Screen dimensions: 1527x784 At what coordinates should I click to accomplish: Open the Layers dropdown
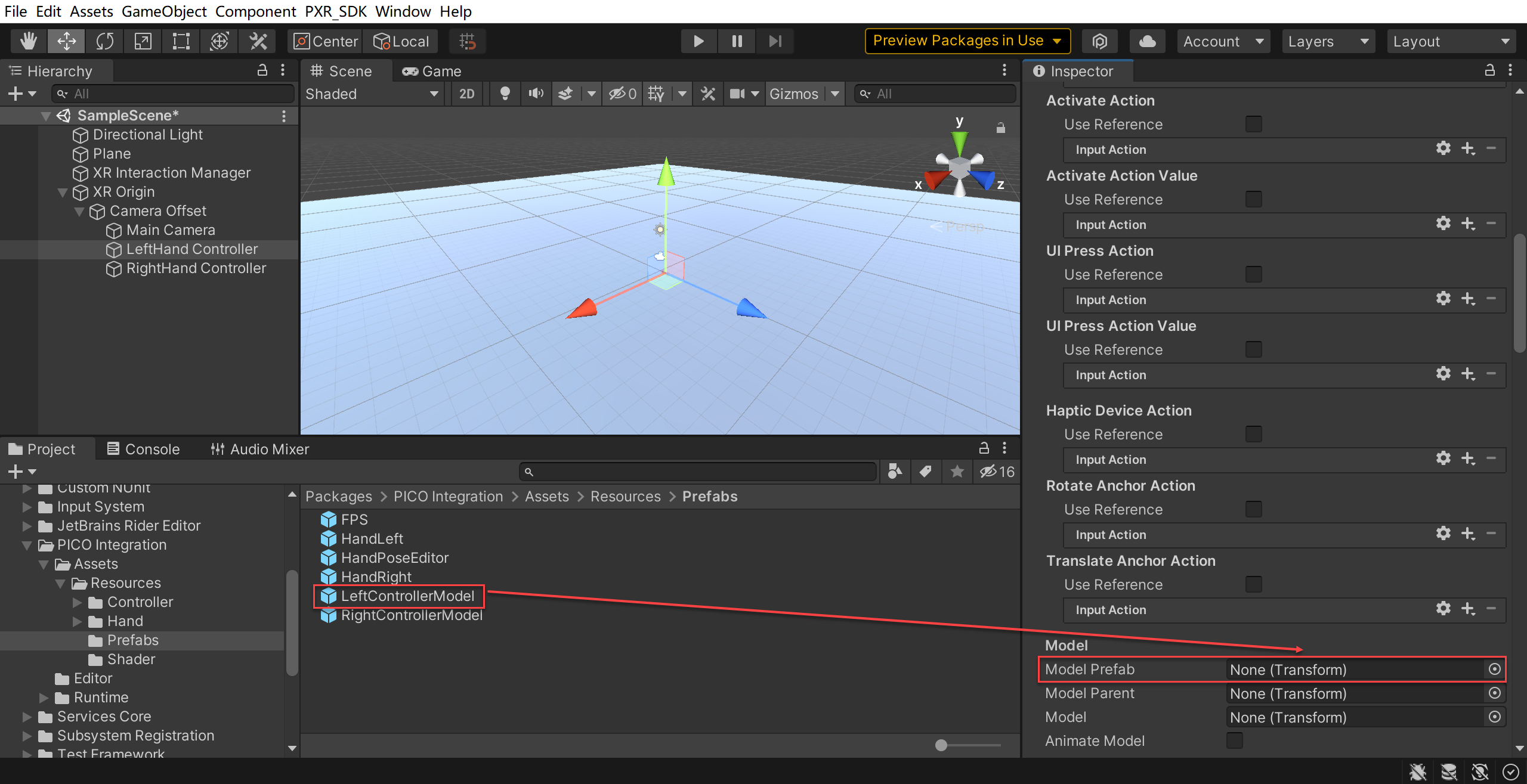[x=1328, y=41]
